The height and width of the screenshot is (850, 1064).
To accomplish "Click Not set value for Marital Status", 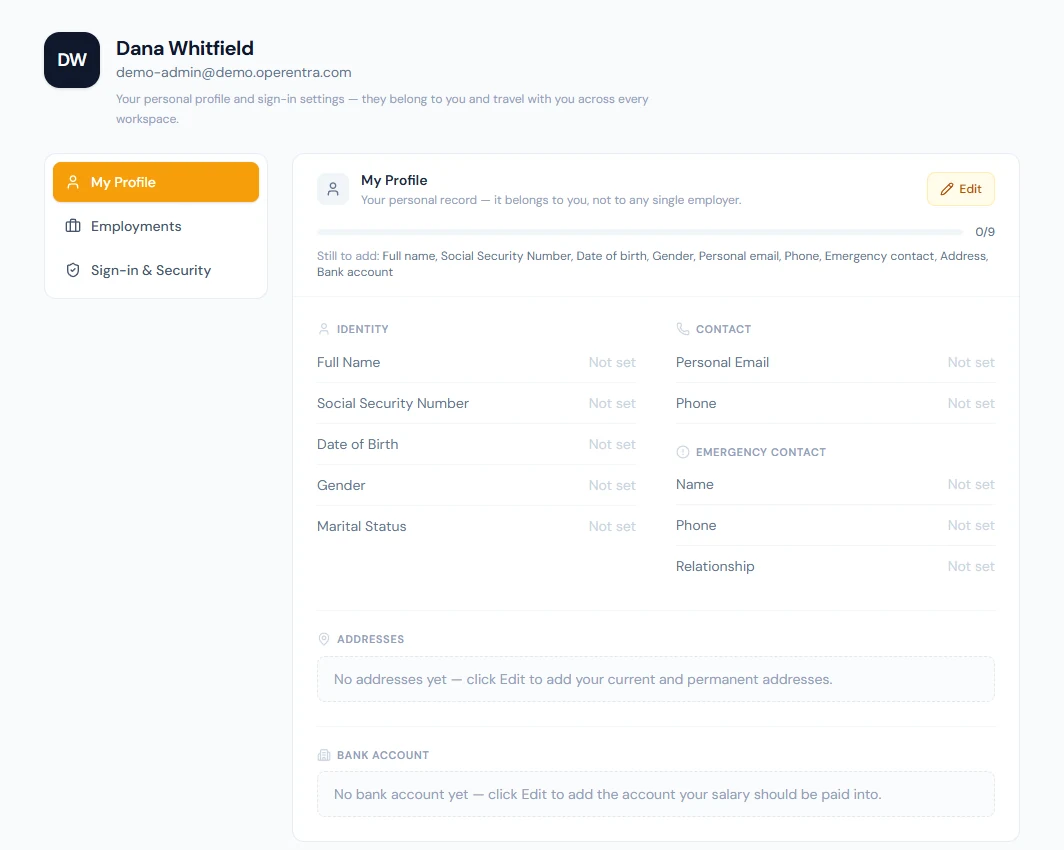I will 612,526.
